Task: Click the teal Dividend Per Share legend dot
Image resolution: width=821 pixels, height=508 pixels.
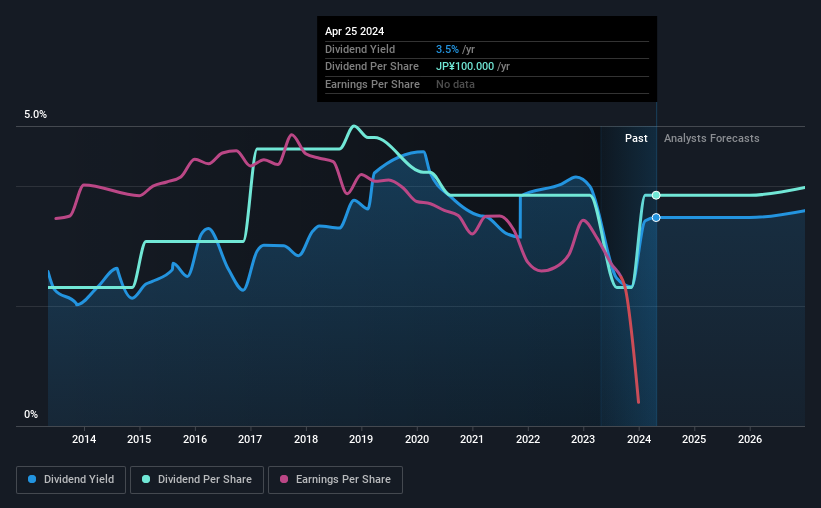Action: (x=146, y=479)
